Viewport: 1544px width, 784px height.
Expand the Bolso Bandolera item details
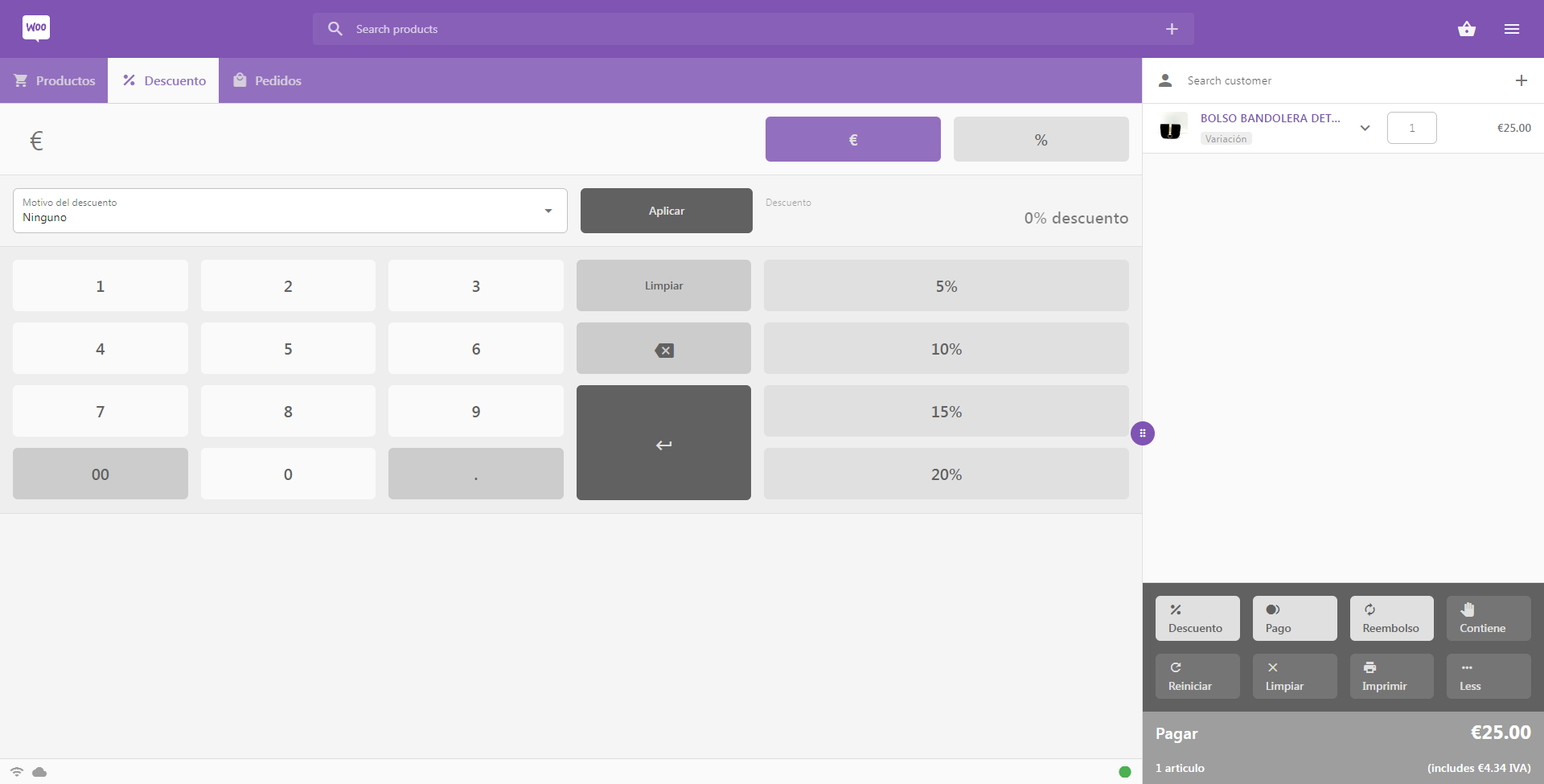point(1365,128)
